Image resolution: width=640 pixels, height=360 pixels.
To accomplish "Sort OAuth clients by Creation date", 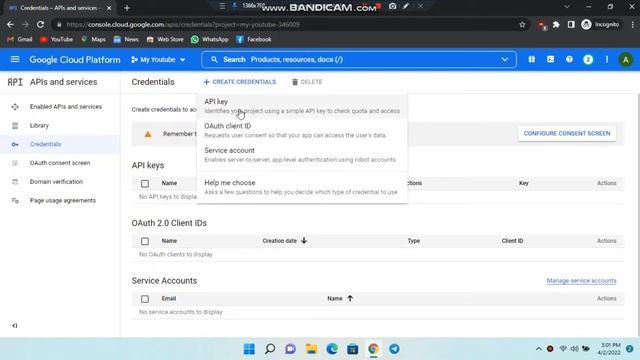I will [x=284, y=241].
